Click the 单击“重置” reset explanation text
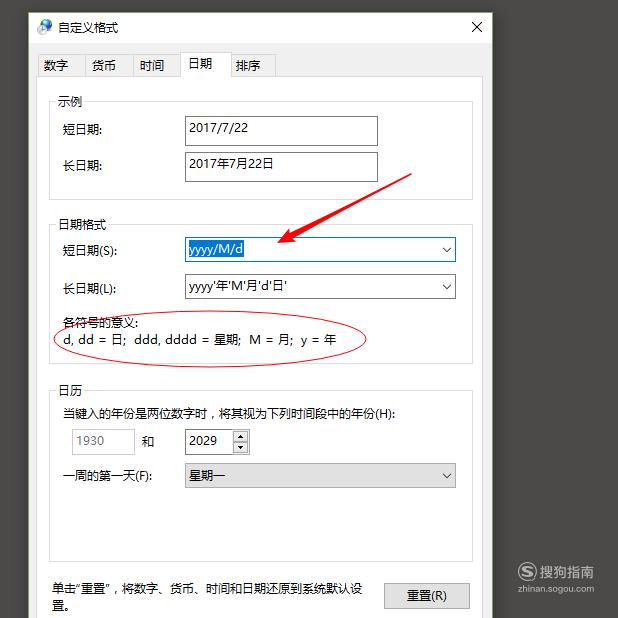Image resolution: width=618 pixels, height=618 pixels. 207,597
